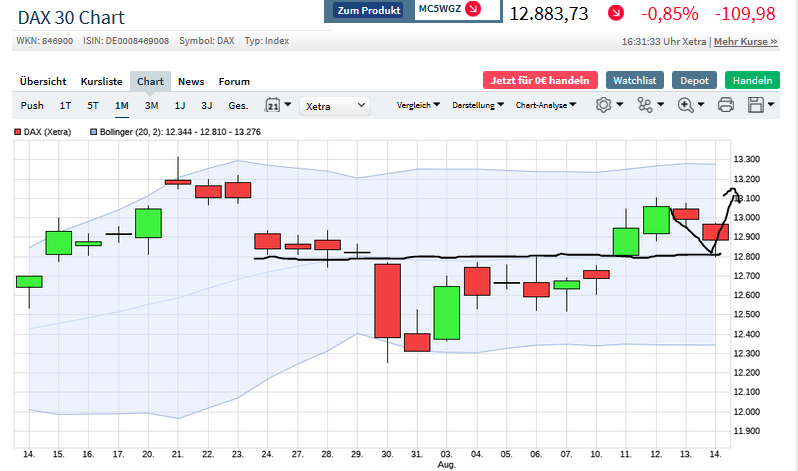The height and width of the screenshot is (471, 798).
Task: Select 3J timeframe
Action: click(x=207, y=105)
